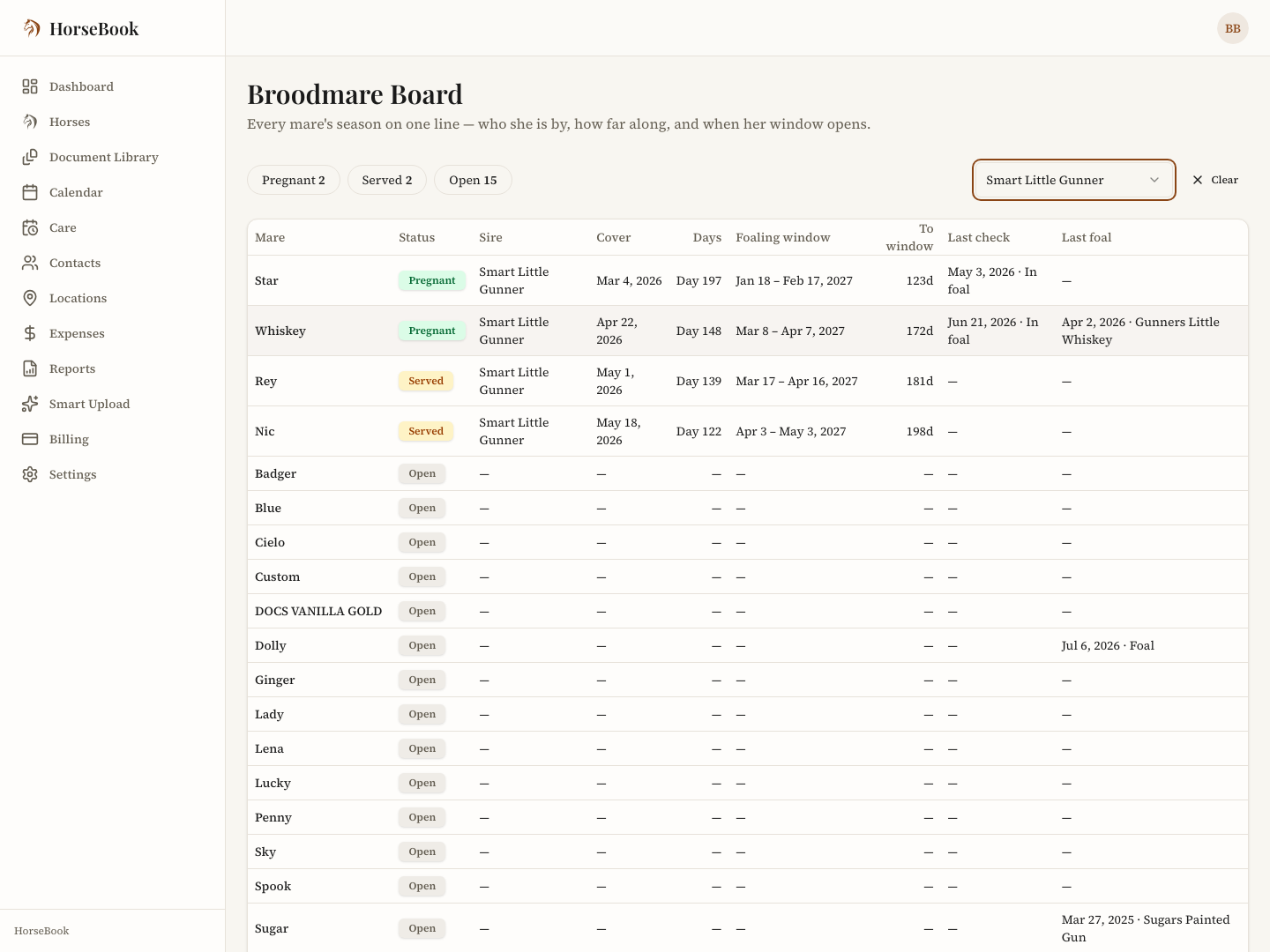Click the HorseBook brand title
Viewport: 1270px width, 952px height.
94,29
